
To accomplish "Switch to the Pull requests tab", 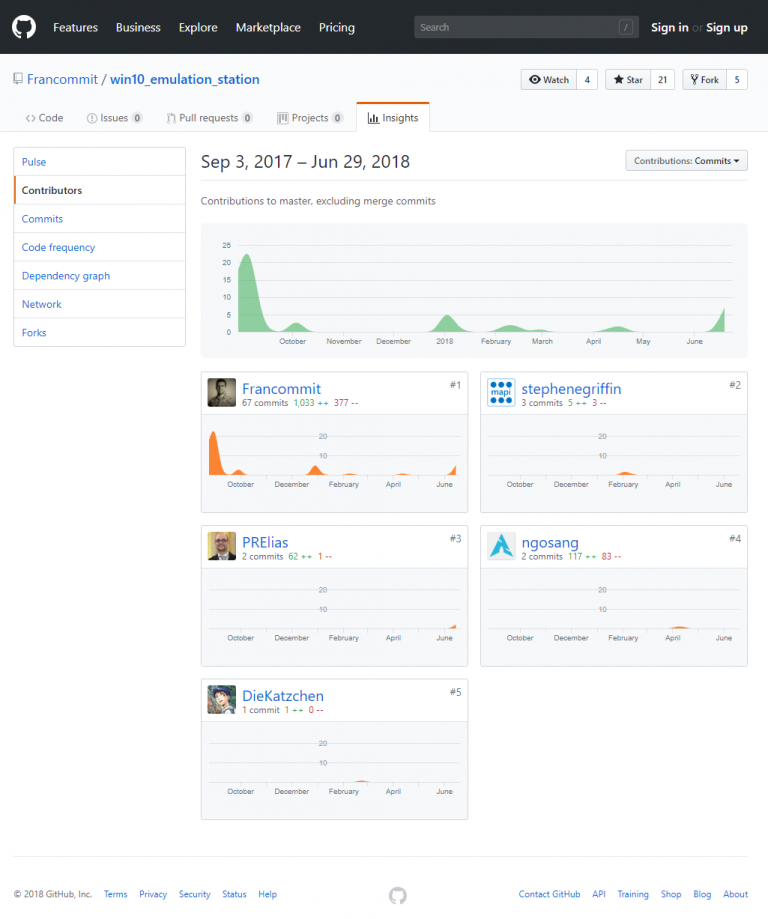I will click(x=209, y=118).
